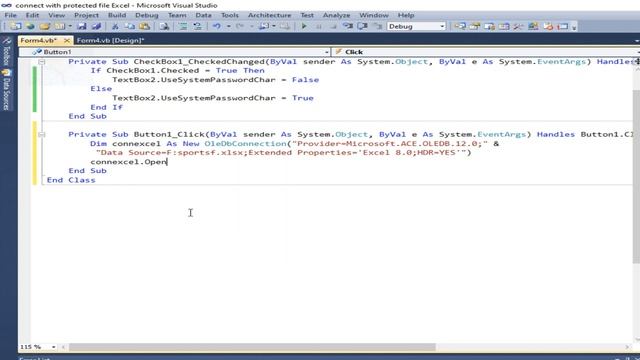
Task: Click the Find in Files icon
Action: [x=164, y=26]
